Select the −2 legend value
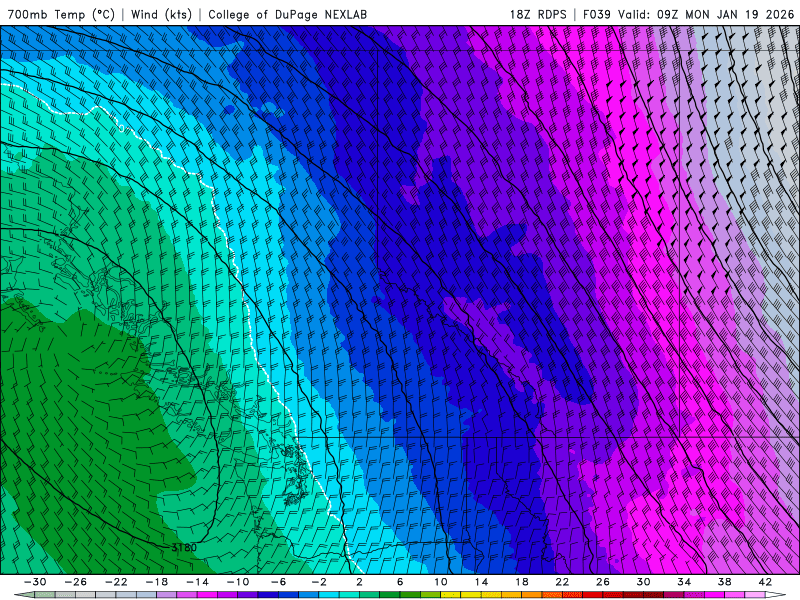800x600 pixels. pos(319,582)
